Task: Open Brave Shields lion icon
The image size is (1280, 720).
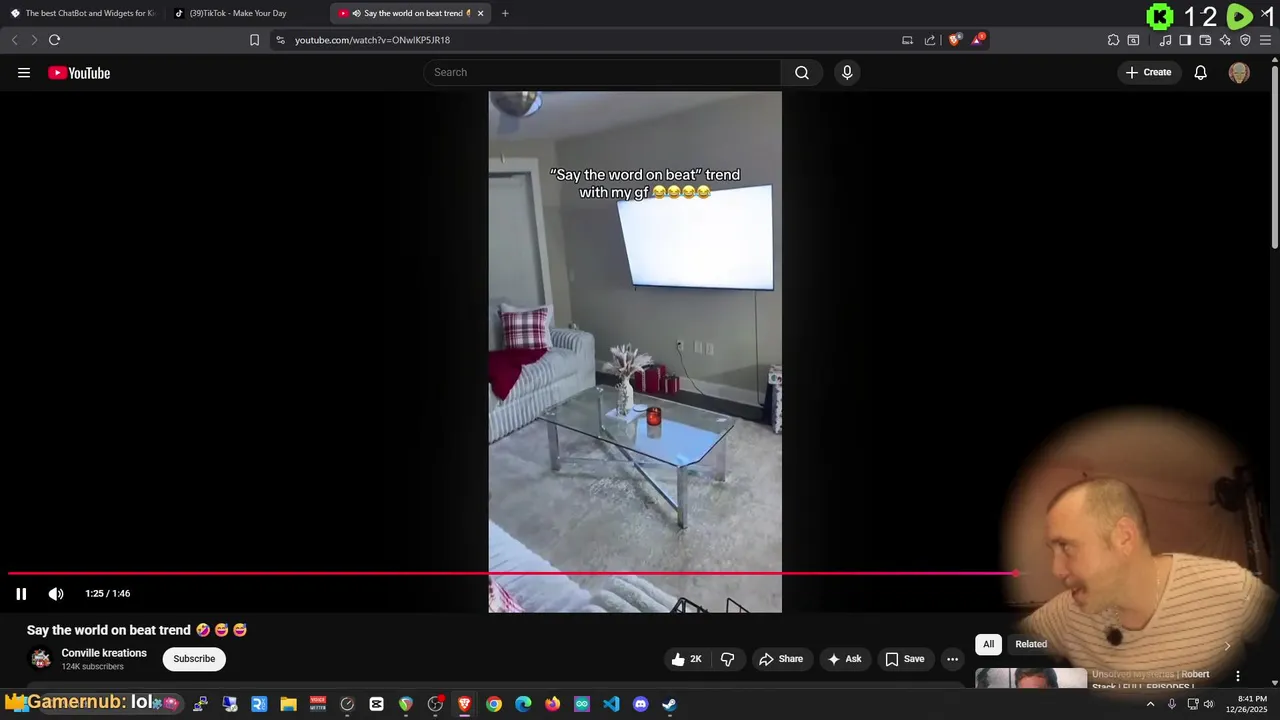Action: tap(954, 40)
